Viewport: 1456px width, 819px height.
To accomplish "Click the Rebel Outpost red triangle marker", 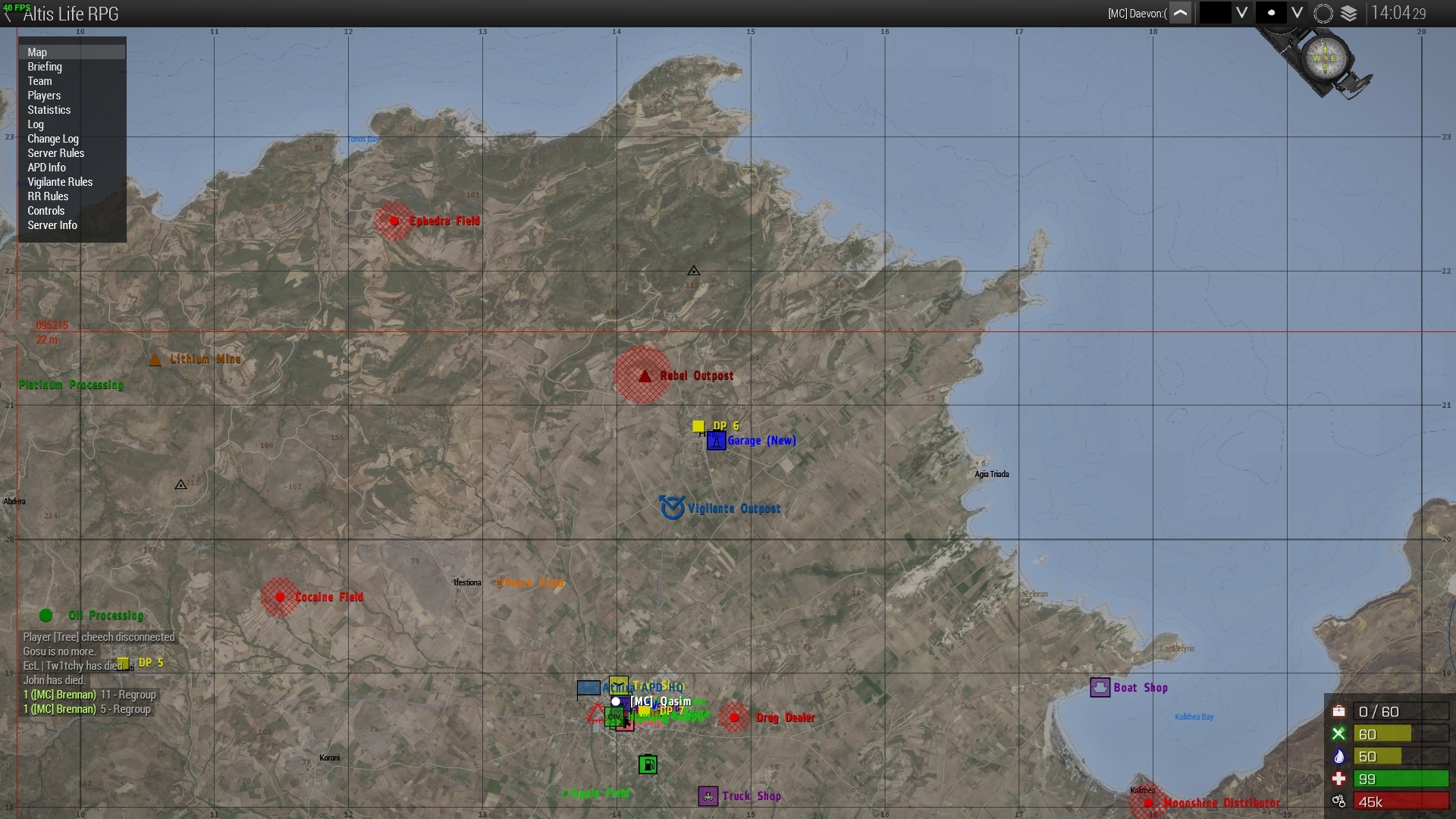I will click(x=645, y=376).
